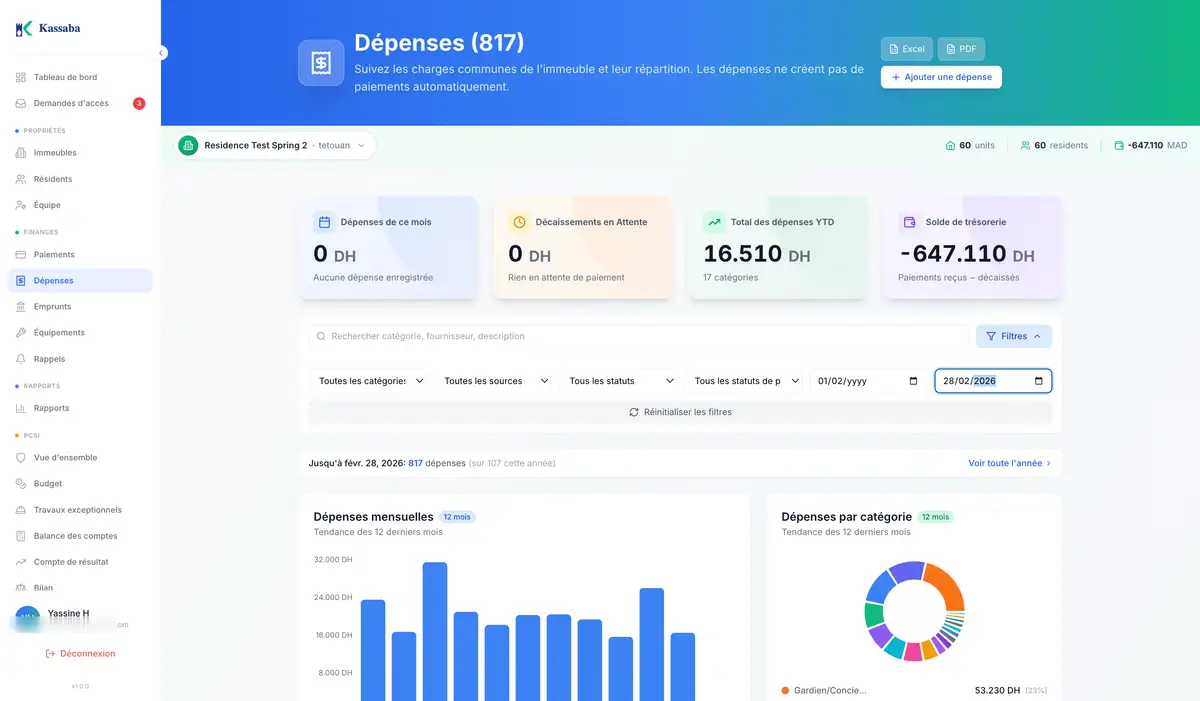Click the large receipt icon beside Dépenses title

[x=321, y=63]
